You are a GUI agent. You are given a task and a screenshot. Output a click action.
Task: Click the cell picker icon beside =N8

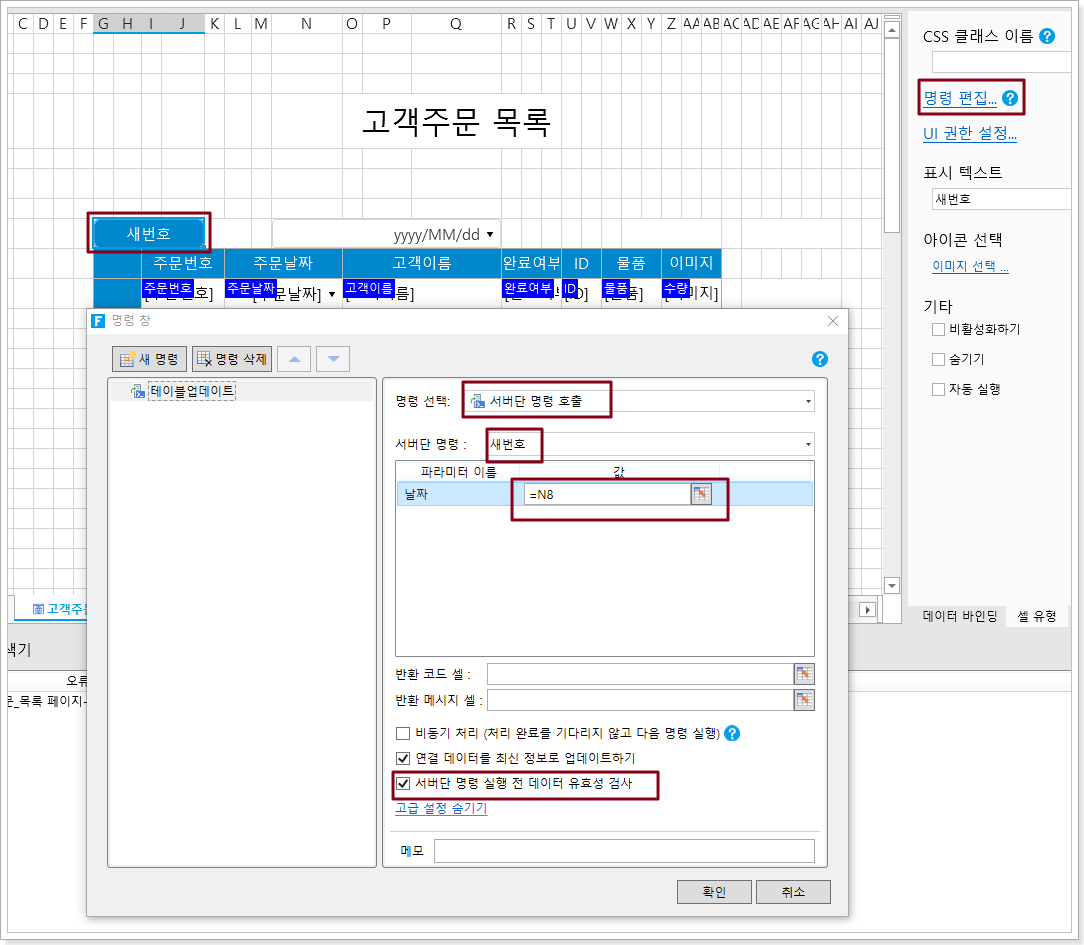click(701, 494)
